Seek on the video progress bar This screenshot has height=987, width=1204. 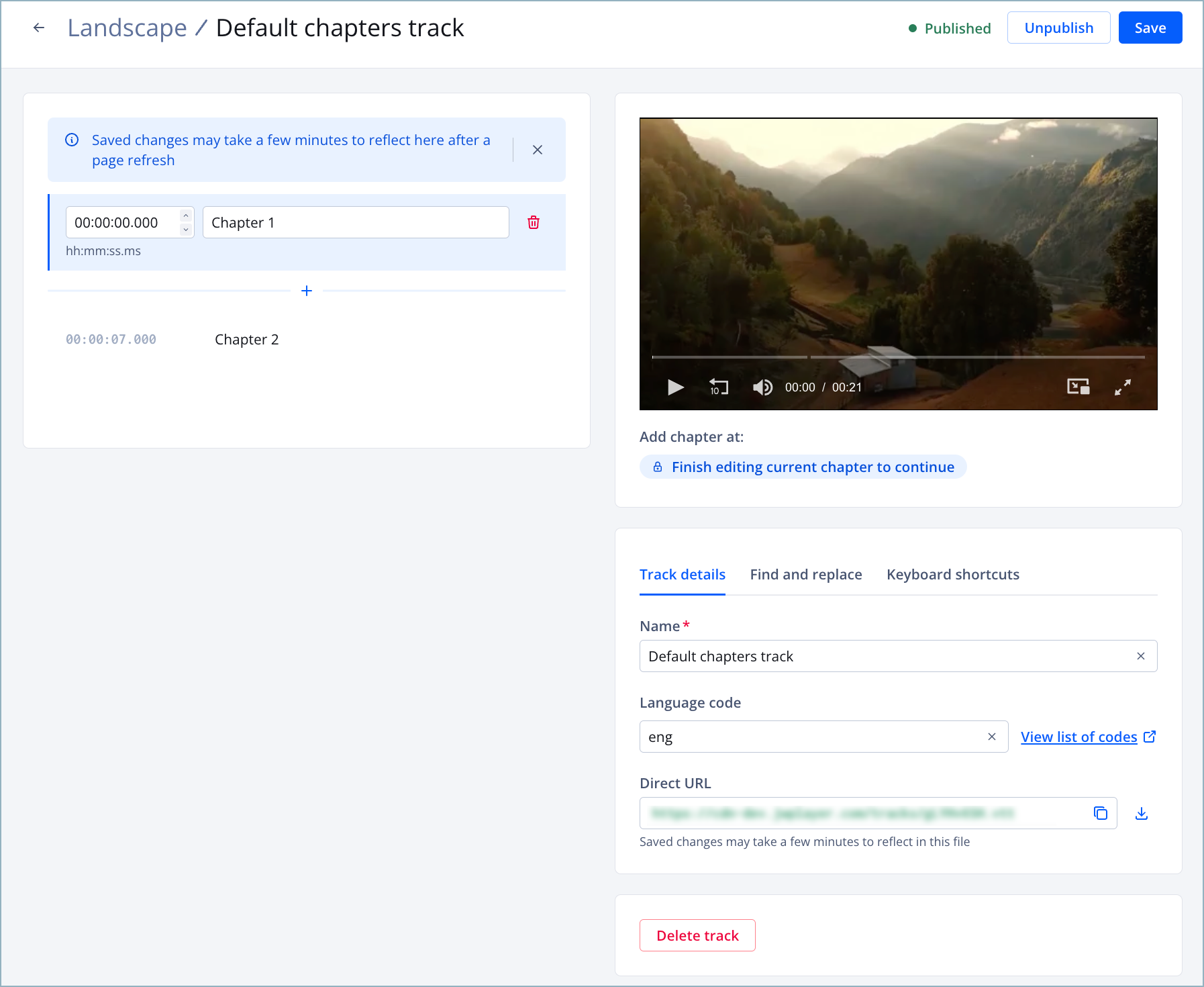point(898,357)
